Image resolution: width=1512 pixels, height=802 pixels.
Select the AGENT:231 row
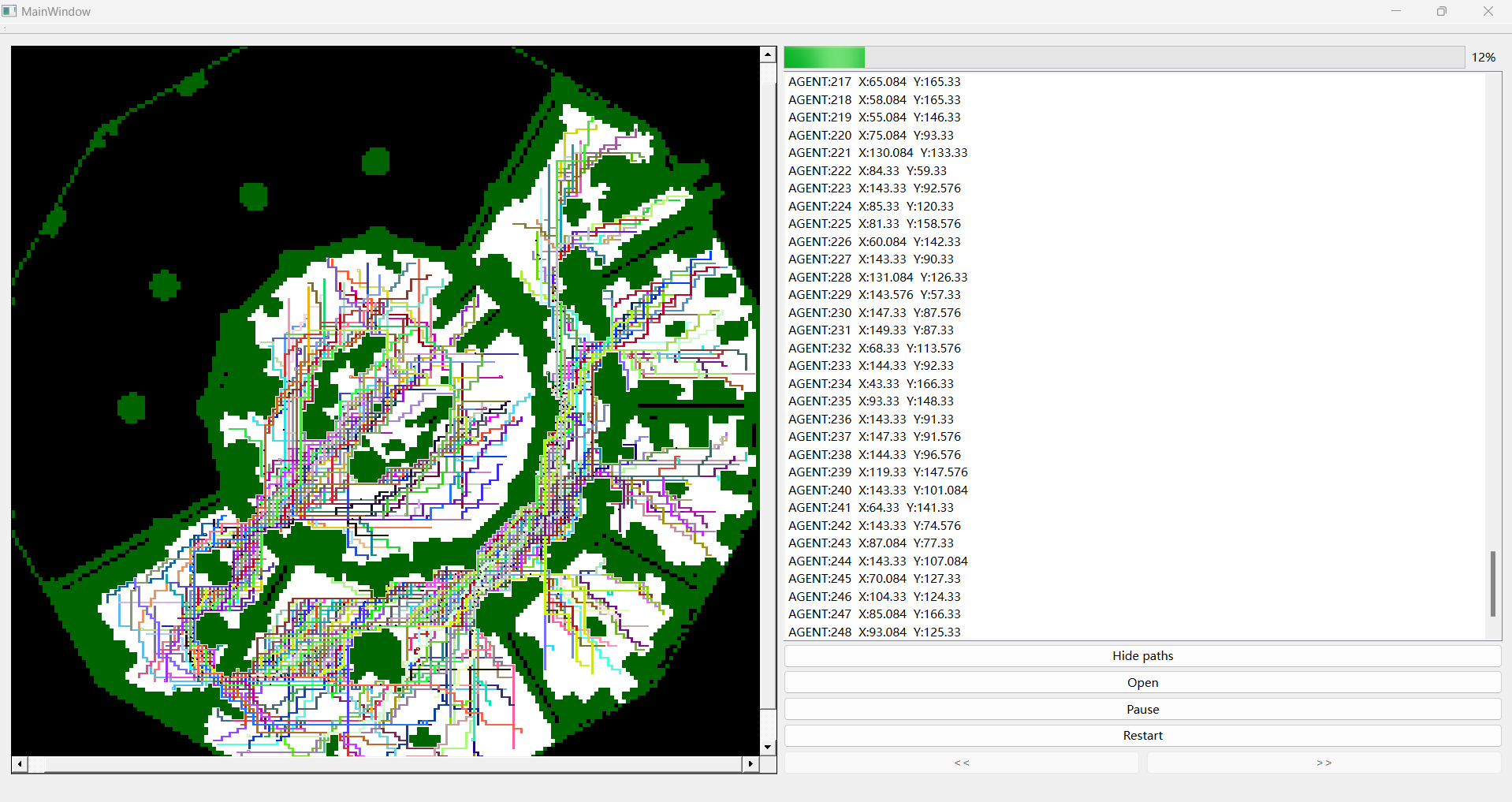point(1135,330)
